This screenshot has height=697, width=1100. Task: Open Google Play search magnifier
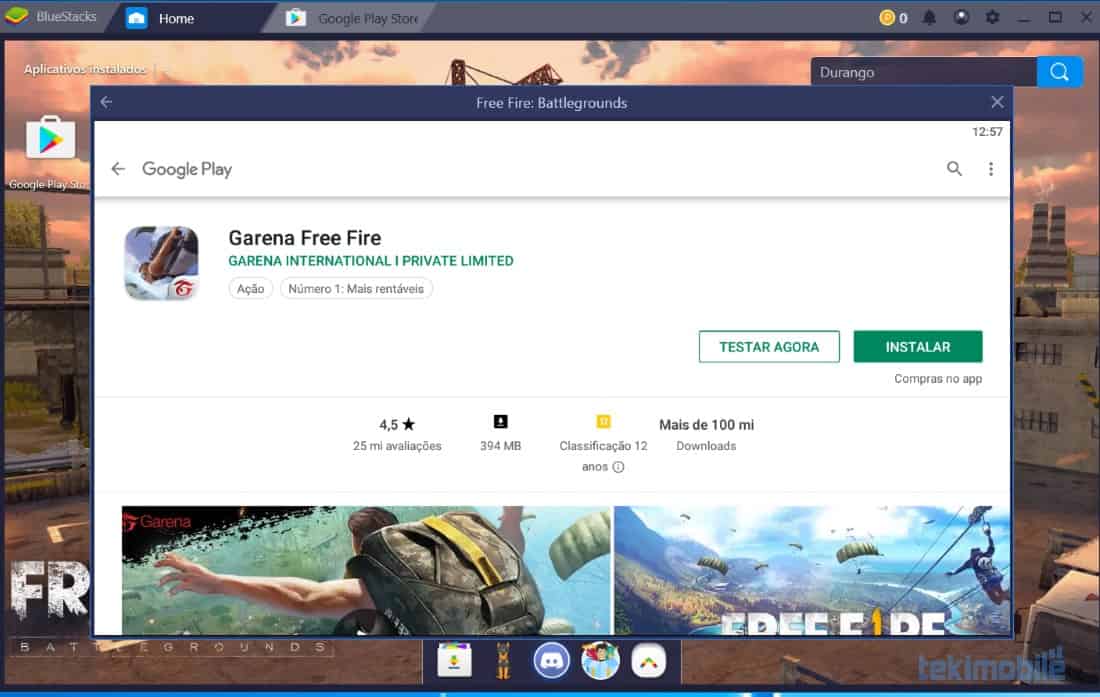[x=954, y=168]
